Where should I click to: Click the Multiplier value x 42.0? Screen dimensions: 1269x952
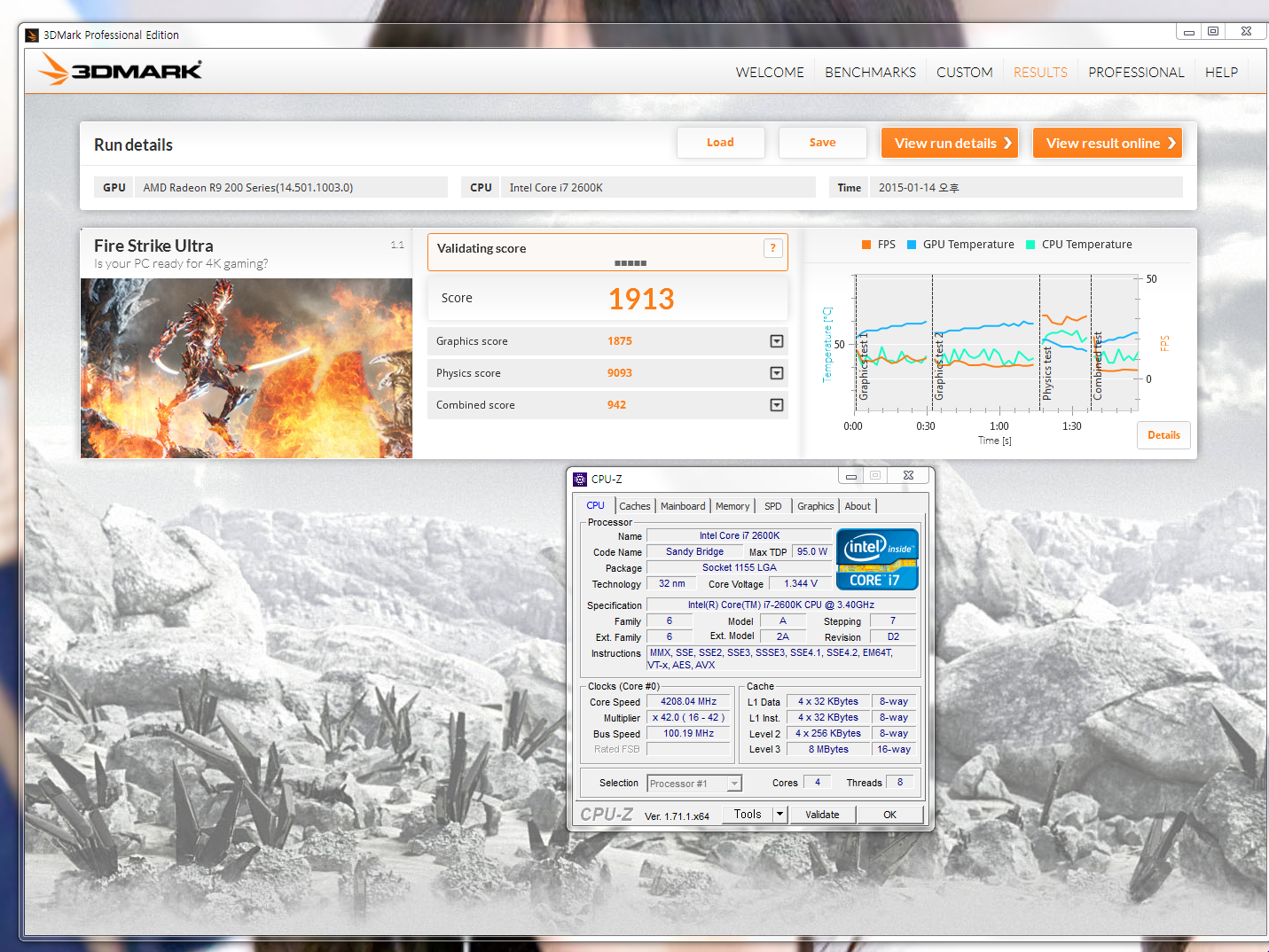click(x=688, y=717)
